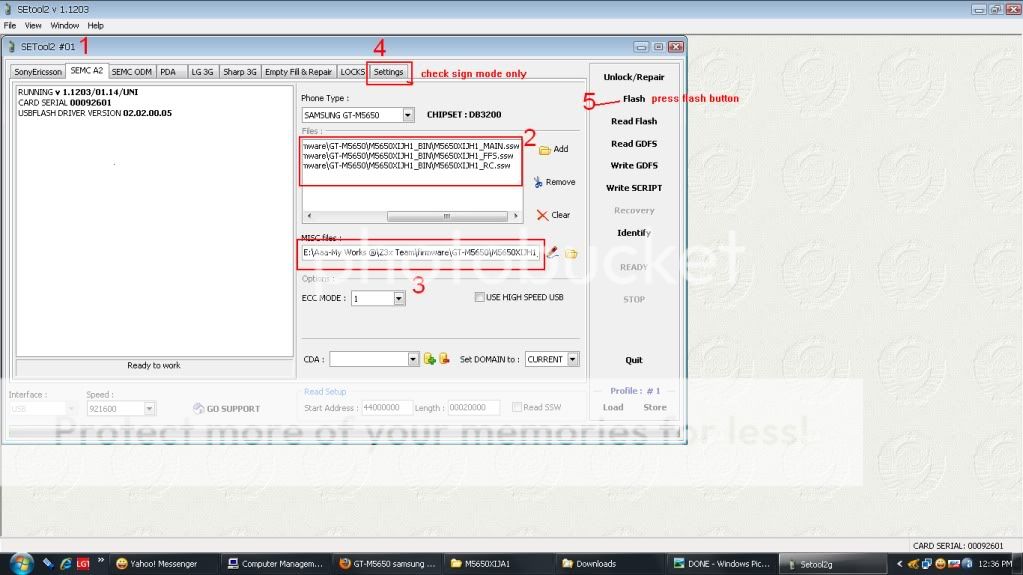Switch to the LG 3G tab

pos(202,72)
